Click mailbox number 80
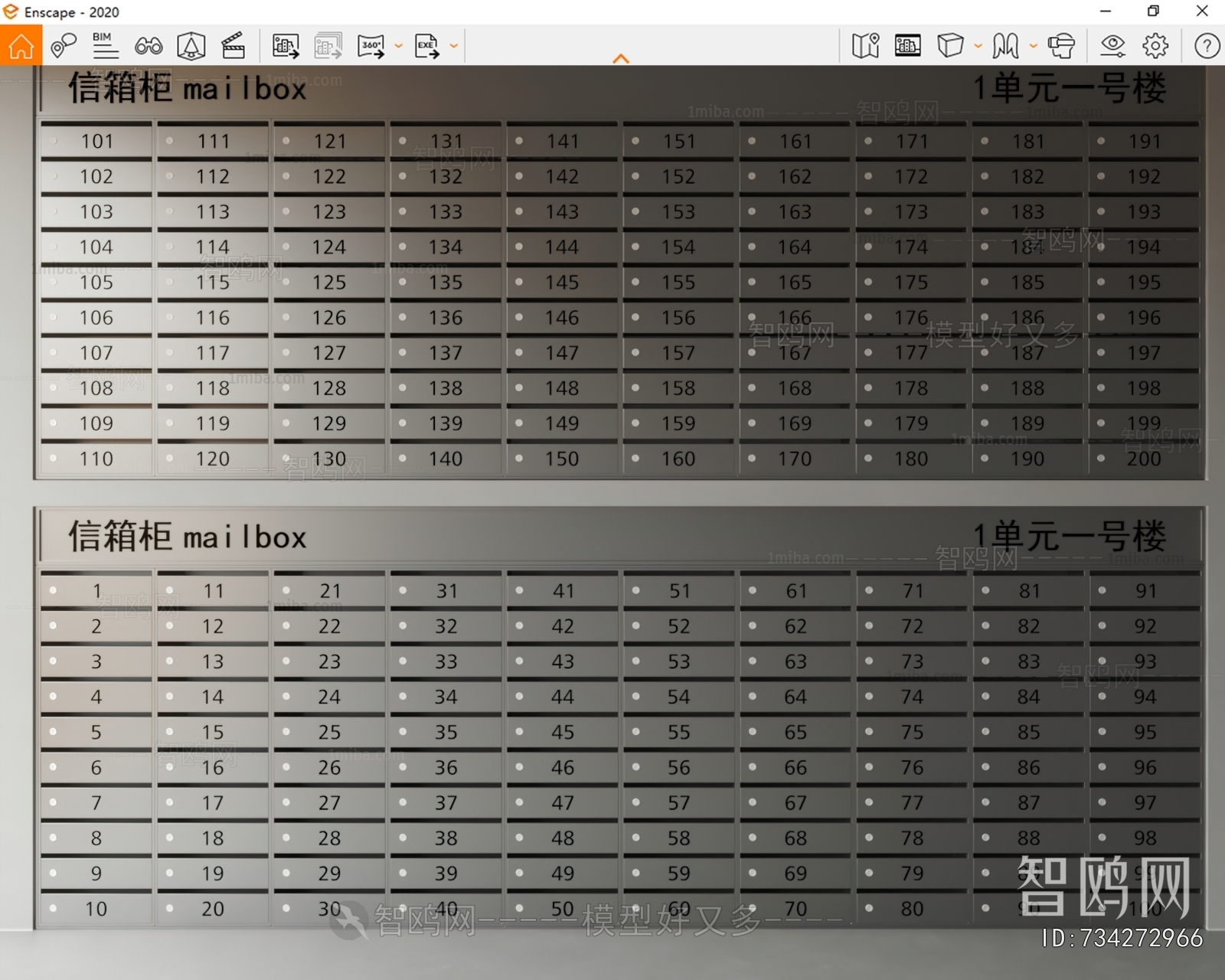 (x=912, y=909)
